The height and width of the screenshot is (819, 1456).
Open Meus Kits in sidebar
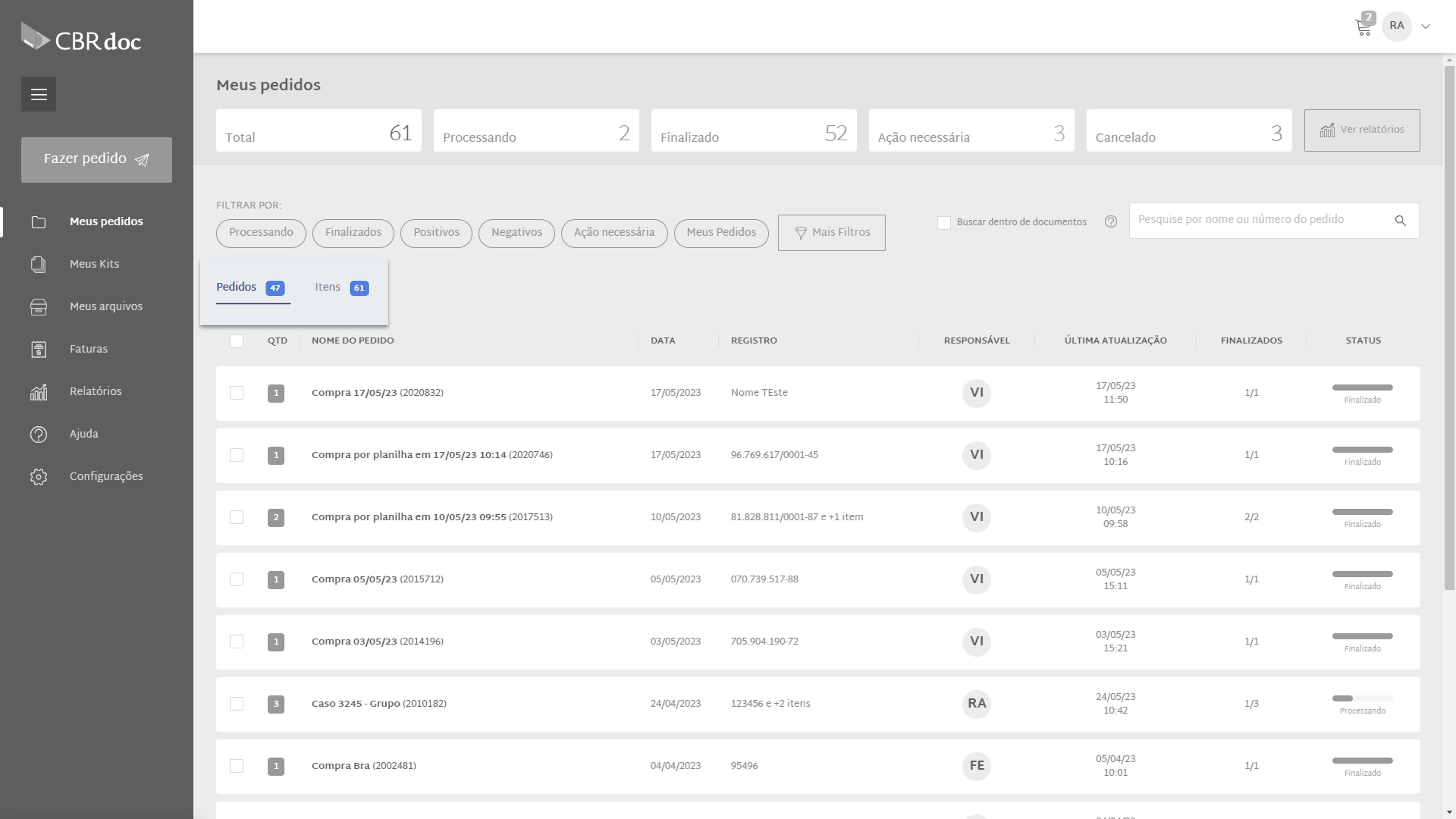pyautogui.click(x=94, y=264)
